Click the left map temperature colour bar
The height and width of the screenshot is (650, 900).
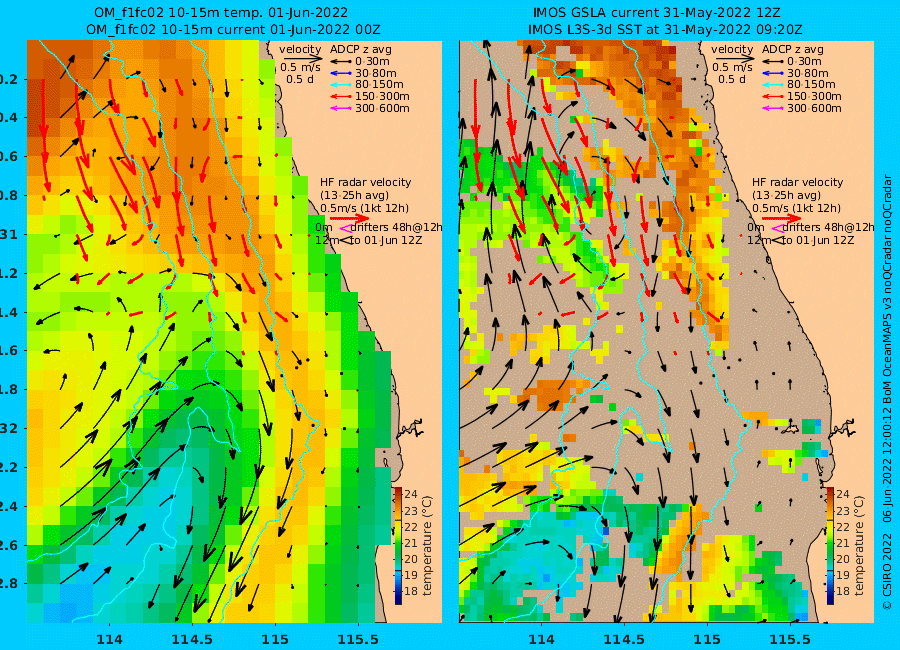(398, 545)
